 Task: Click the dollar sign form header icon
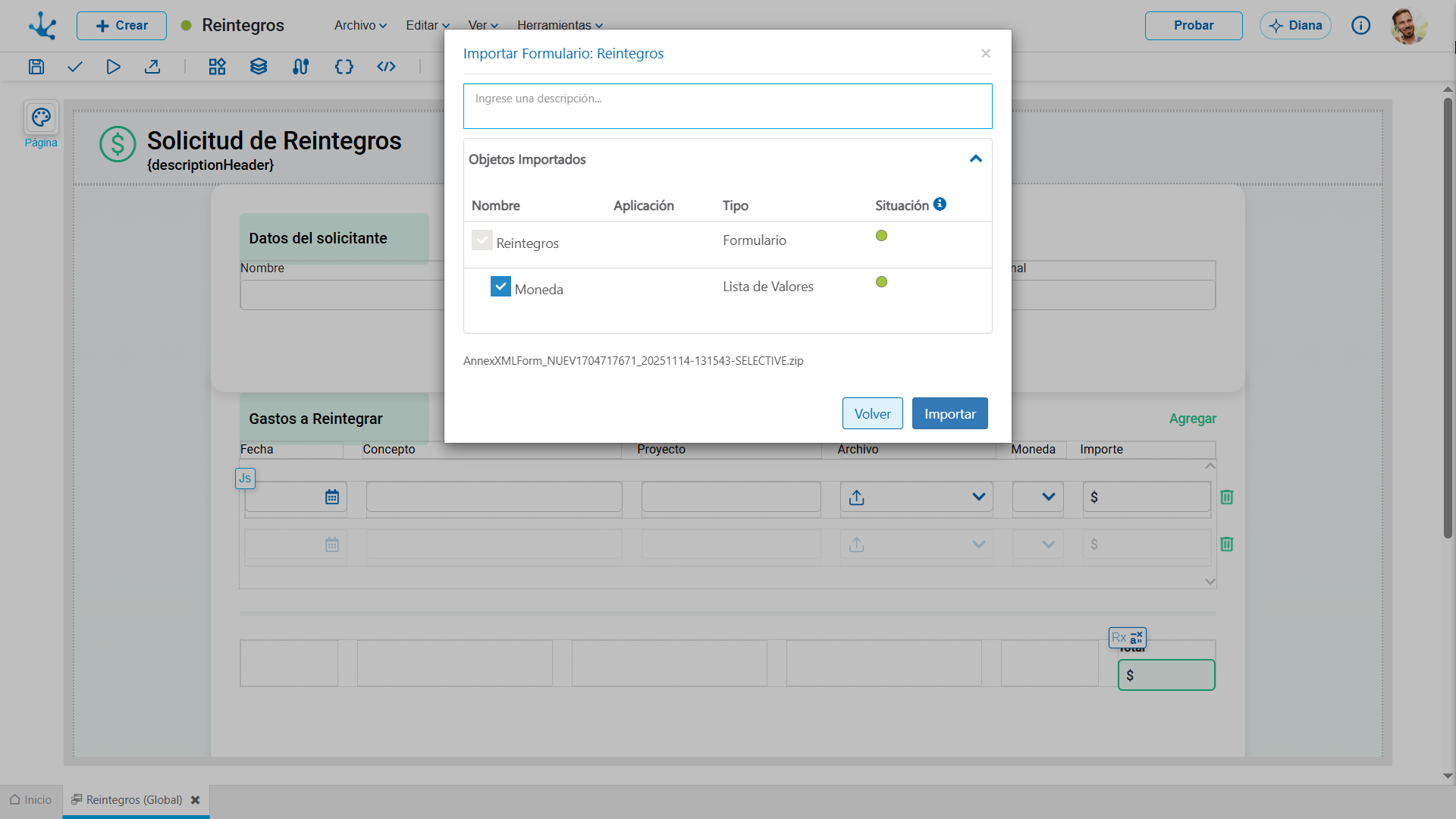118,144
